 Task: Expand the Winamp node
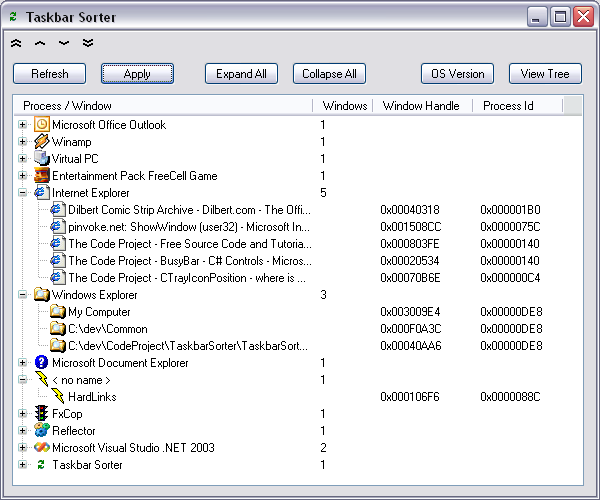tap(22, 142)
